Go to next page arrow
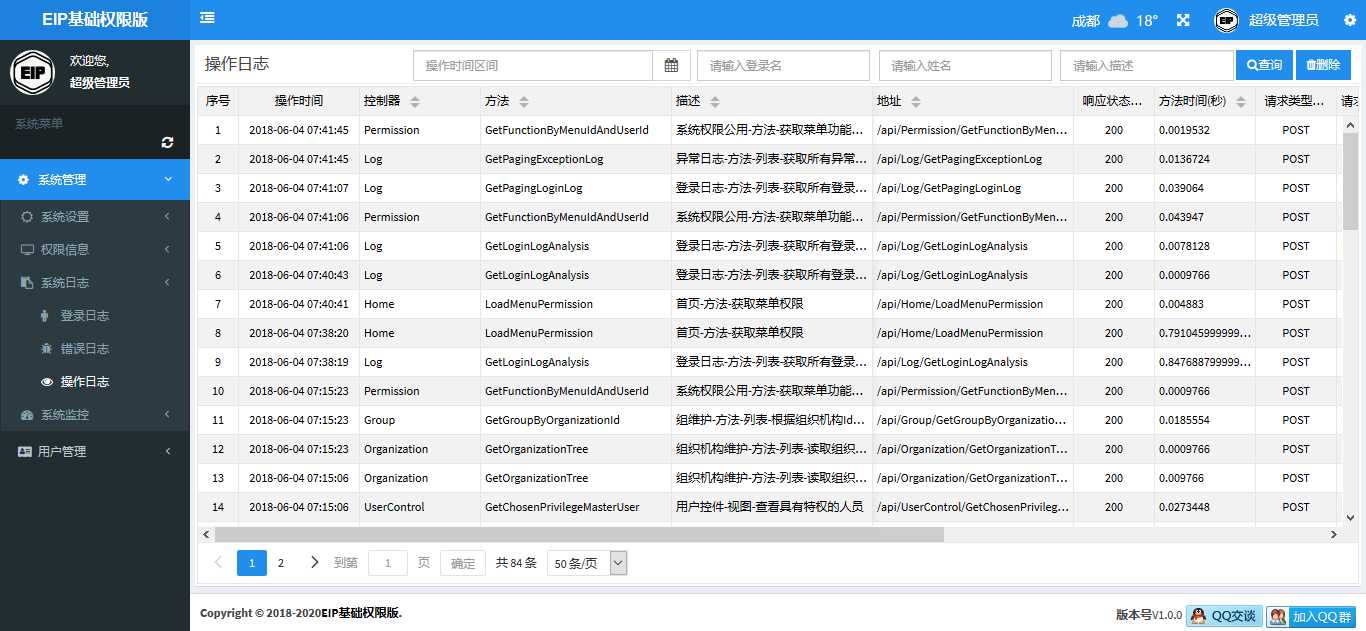This screenshot has width=1366, height=631. point(314,563)
